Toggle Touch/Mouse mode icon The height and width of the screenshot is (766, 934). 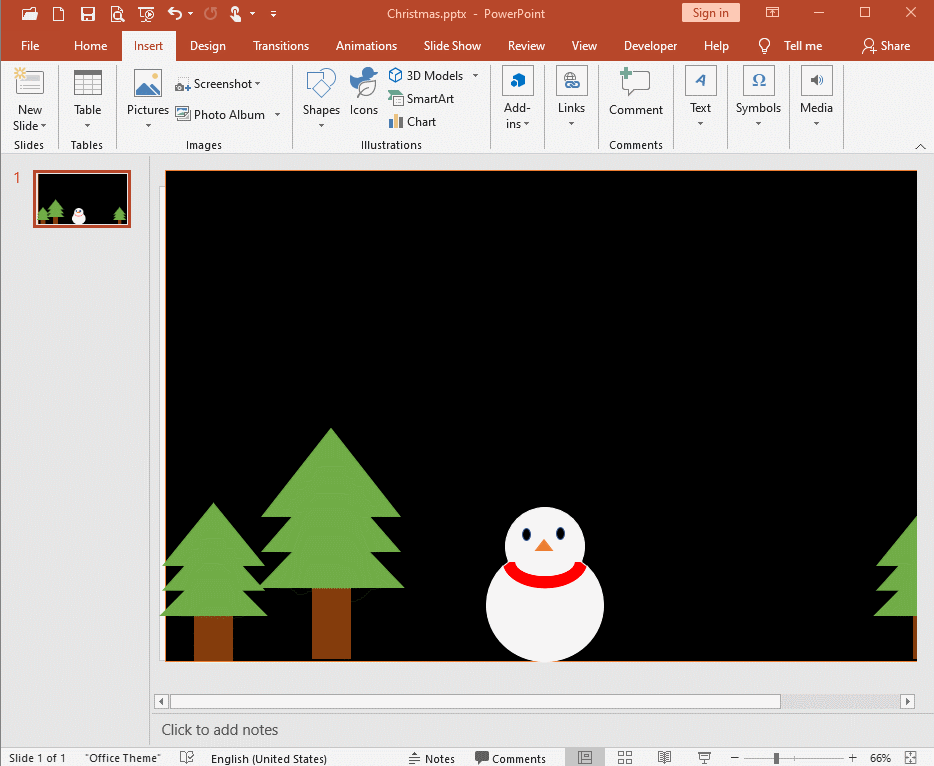click(235, 13)
